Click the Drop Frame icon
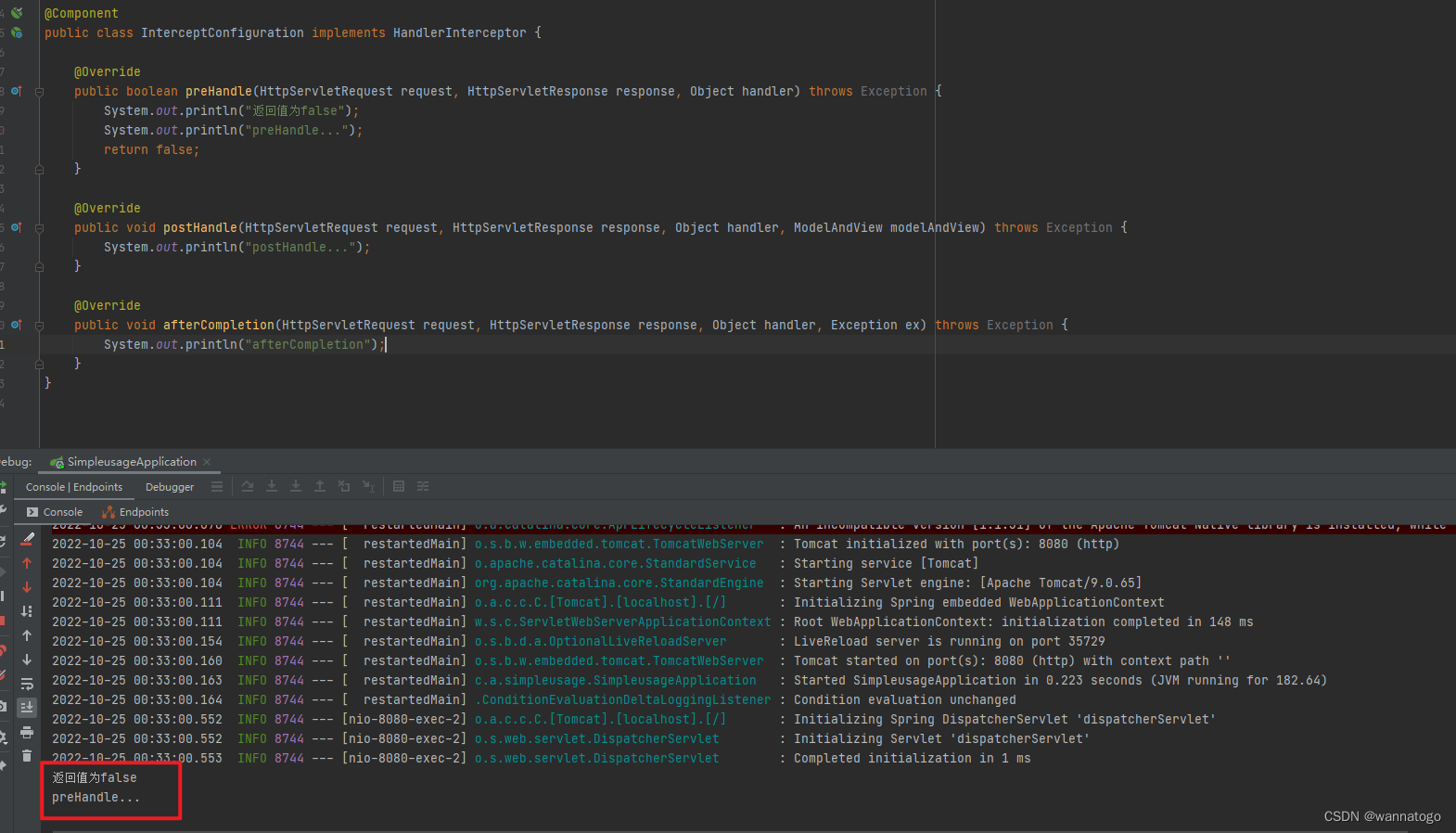This screenshot has width=1456, height=833. pos(344,486)
